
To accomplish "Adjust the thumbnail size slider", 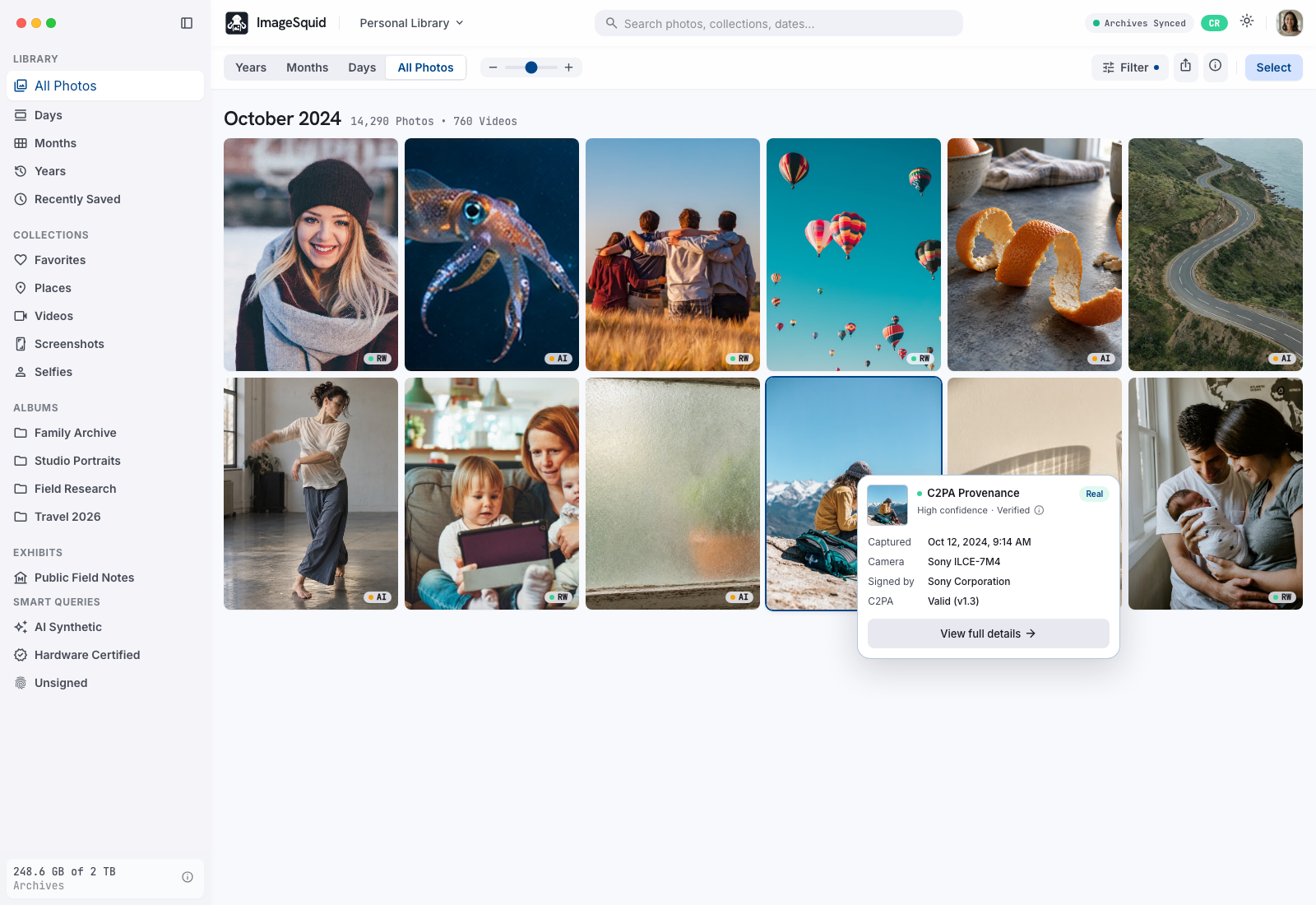I will point(531,67).
